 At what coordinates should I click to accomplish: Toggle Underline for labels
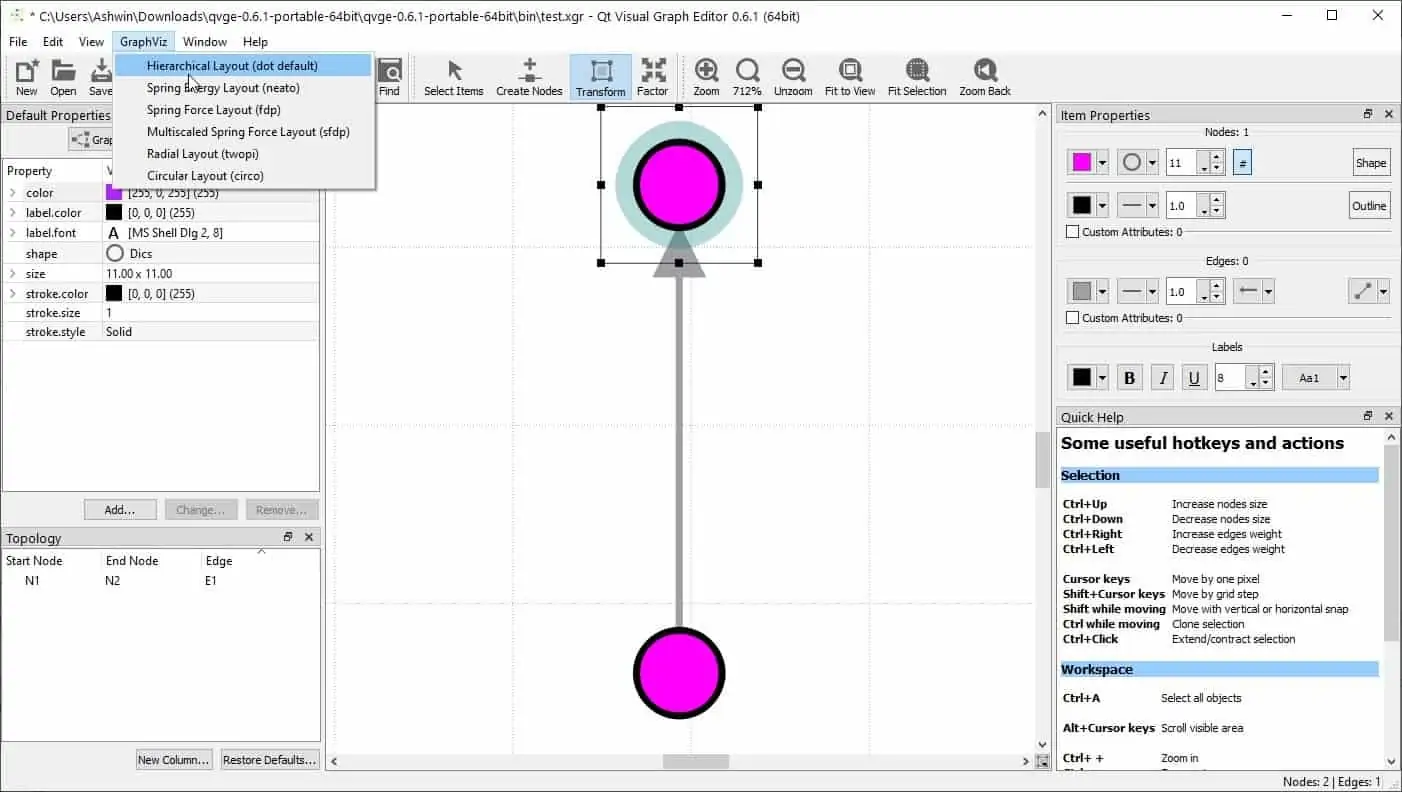pyautogui.click(x=1194, y=378)
